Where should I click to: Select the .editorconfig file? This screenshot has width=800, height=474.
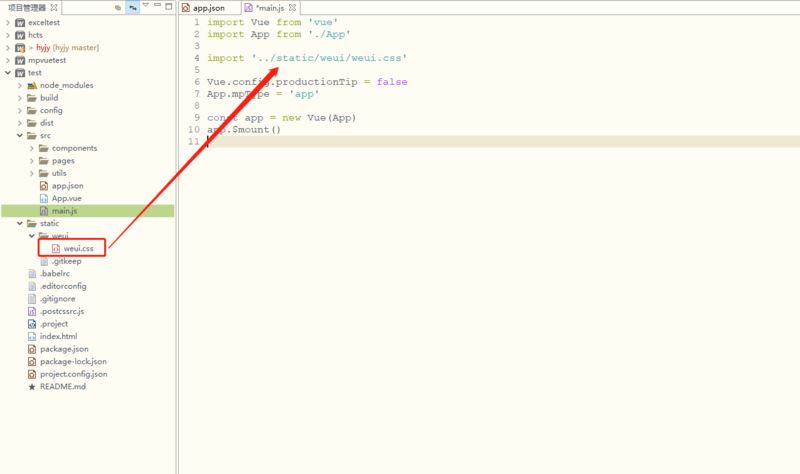63,286
